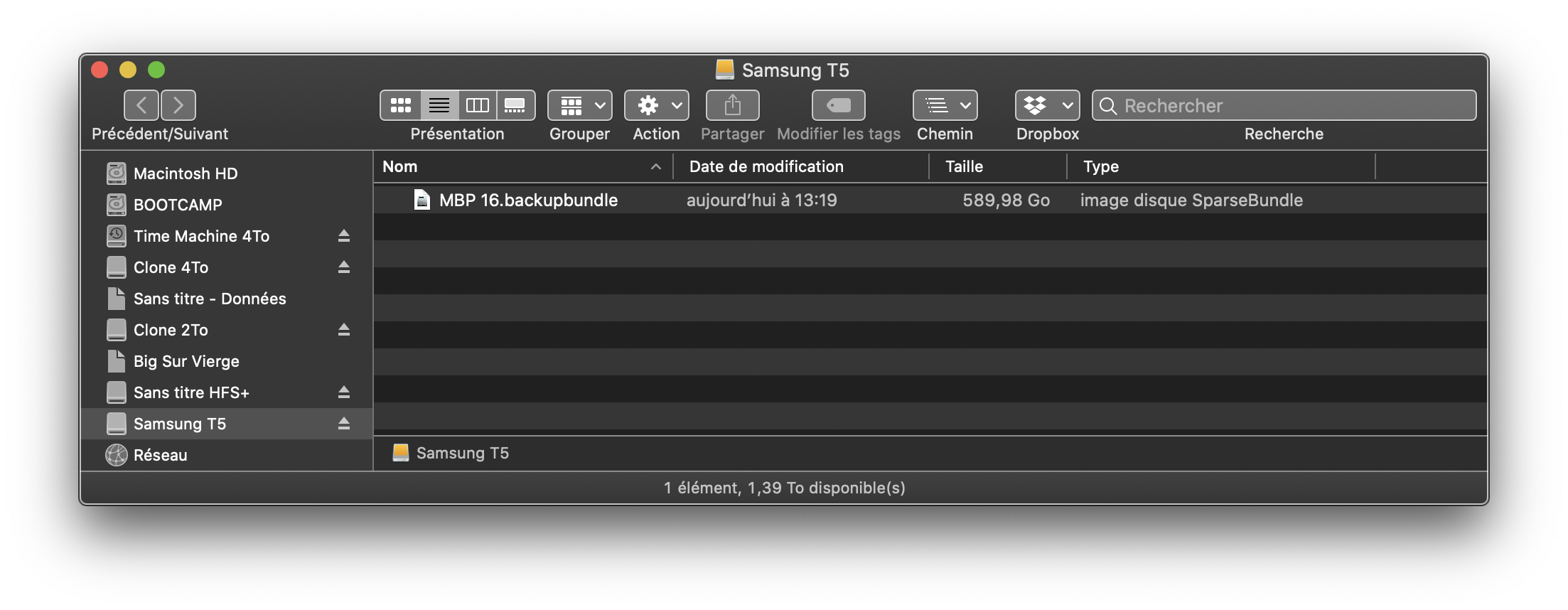The image size is (1568, 610).
Task: Switch to gallery view presentation
Action: point(515,105)
